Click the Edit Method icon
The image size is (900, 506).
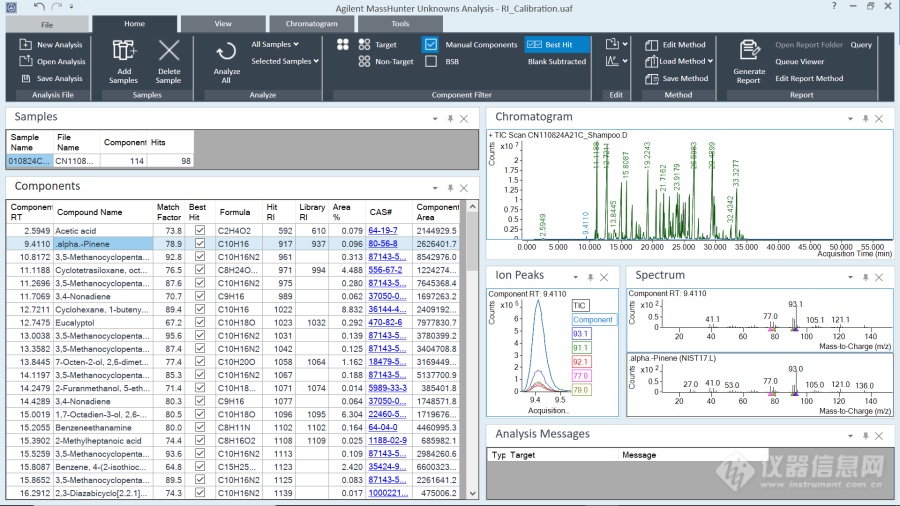click(x=651, y=45)
